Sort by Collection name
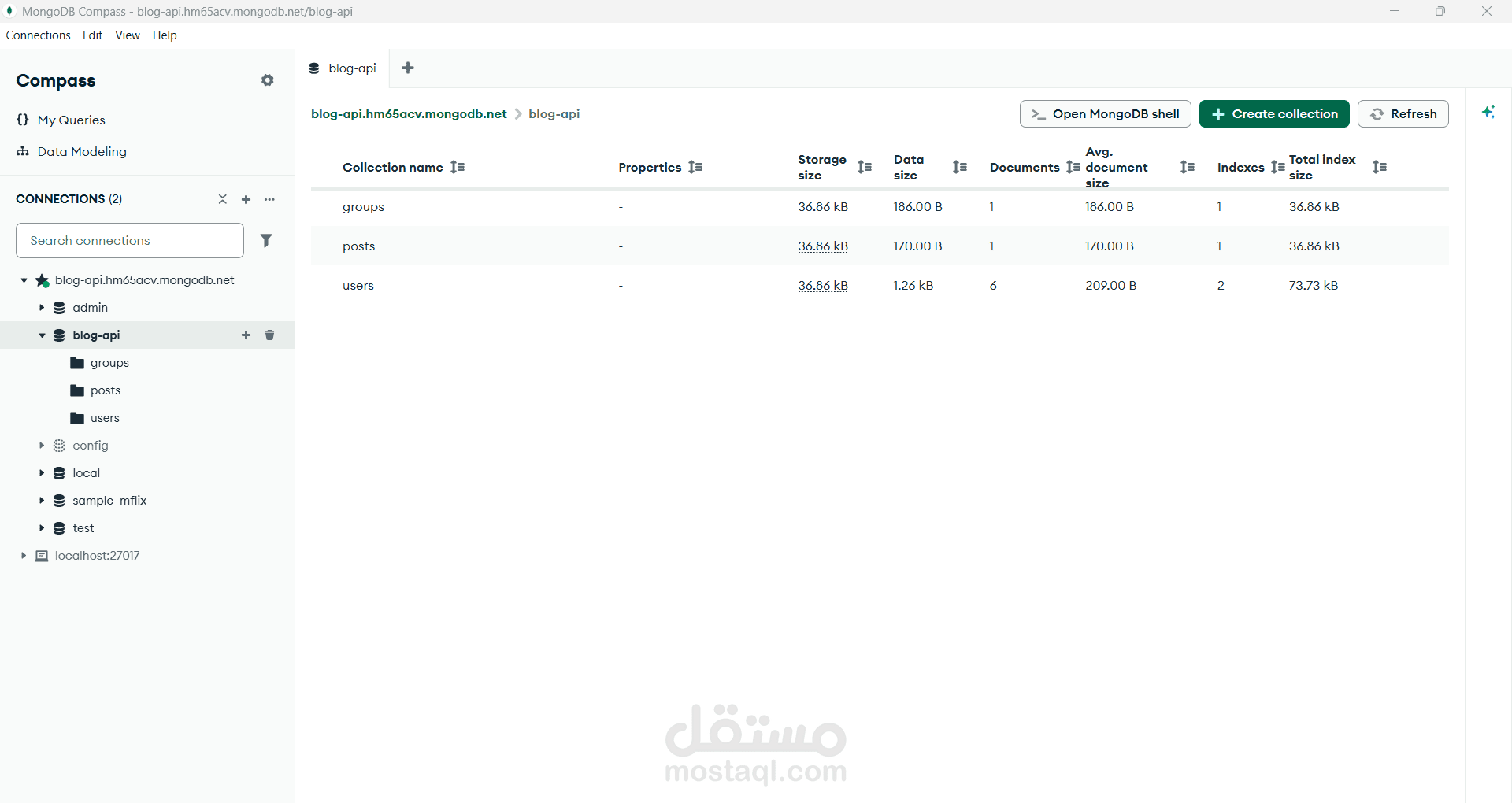The width and height of the screenshot is (1512, 803). click(x=458, y=167)
